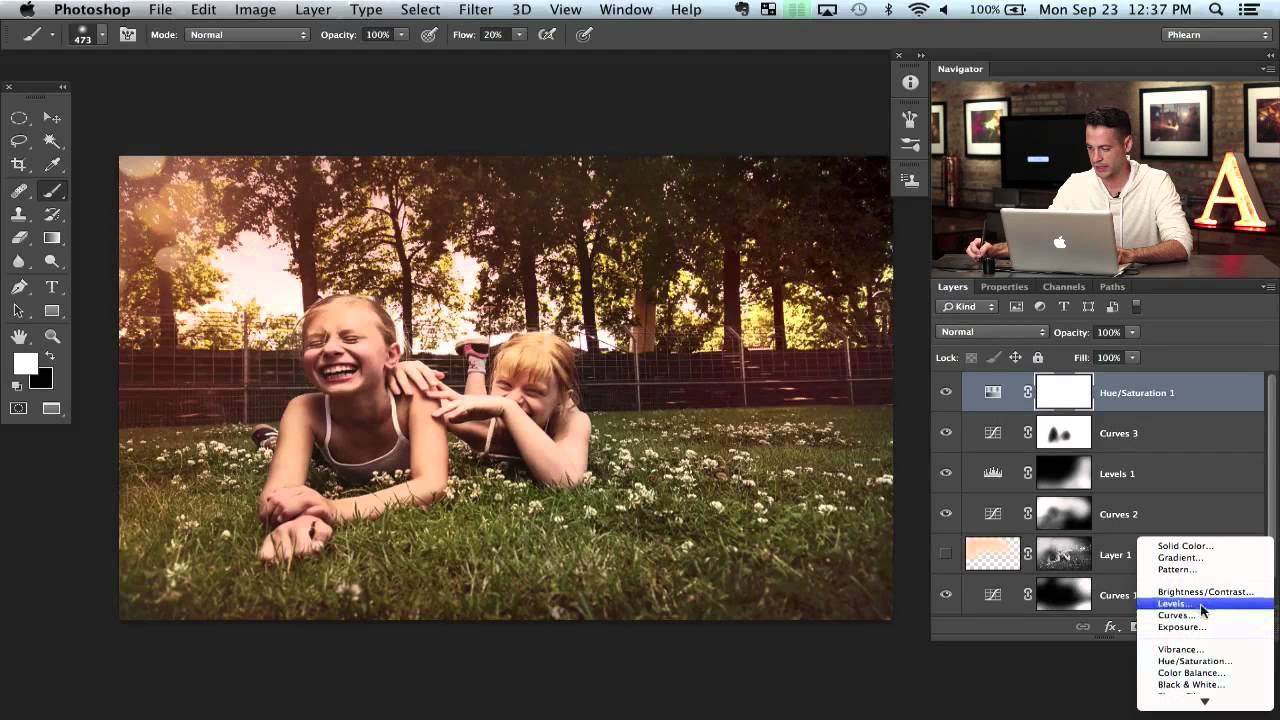Hide the Levels 1 layer
Screen dimensions: 1280x720
tap(945, 473)
